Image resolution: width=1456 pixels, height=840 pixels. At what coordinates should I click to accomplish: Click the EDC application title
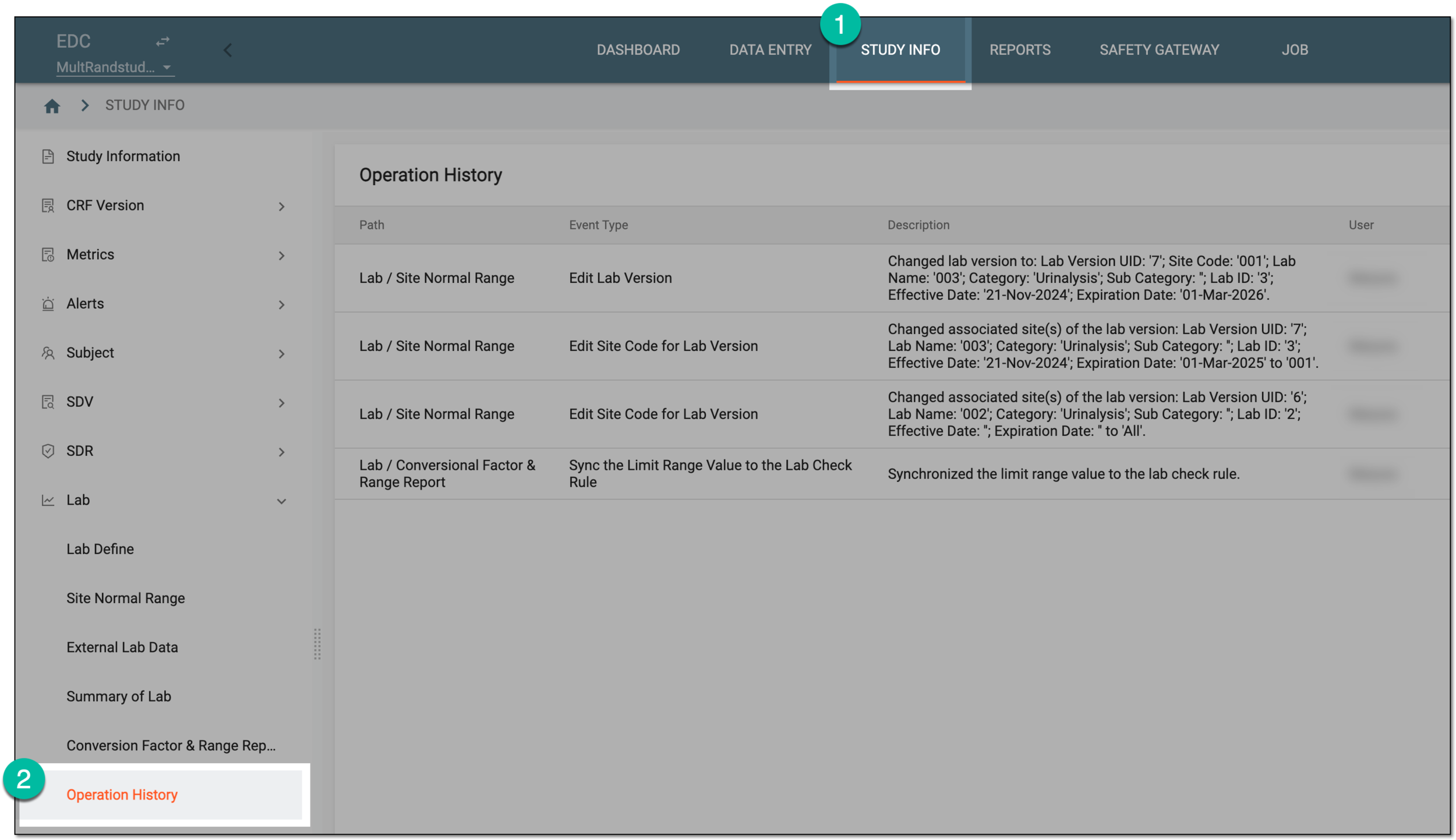[73, 41]
